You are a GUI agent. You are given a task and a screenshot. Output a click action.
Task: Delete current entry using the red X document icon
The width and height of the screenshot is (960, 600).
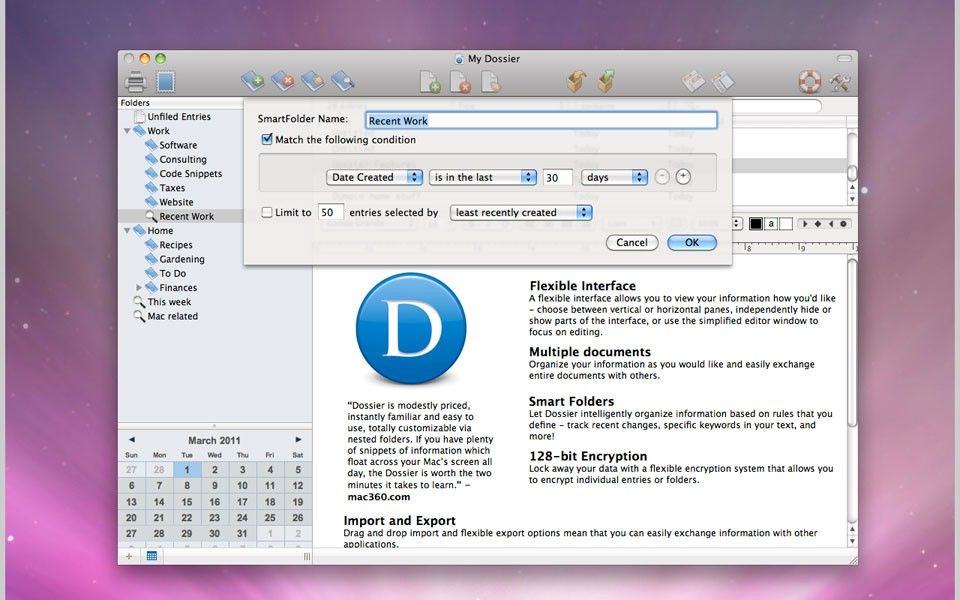(x=461, y=81)
